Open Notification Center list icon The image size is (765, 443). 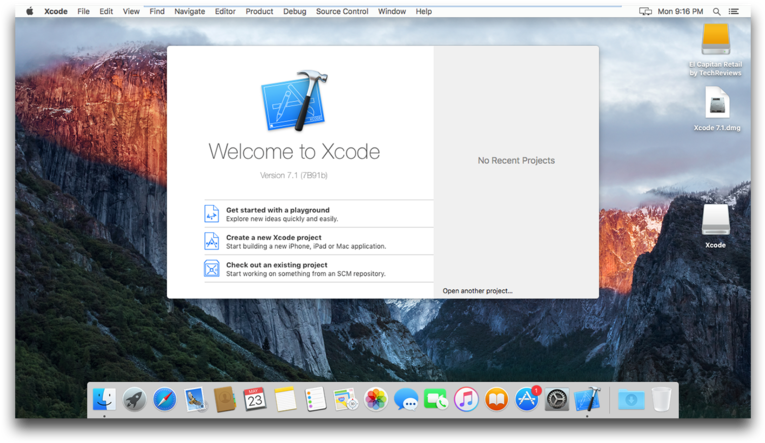pyautogui.click(x=733, y=11)
